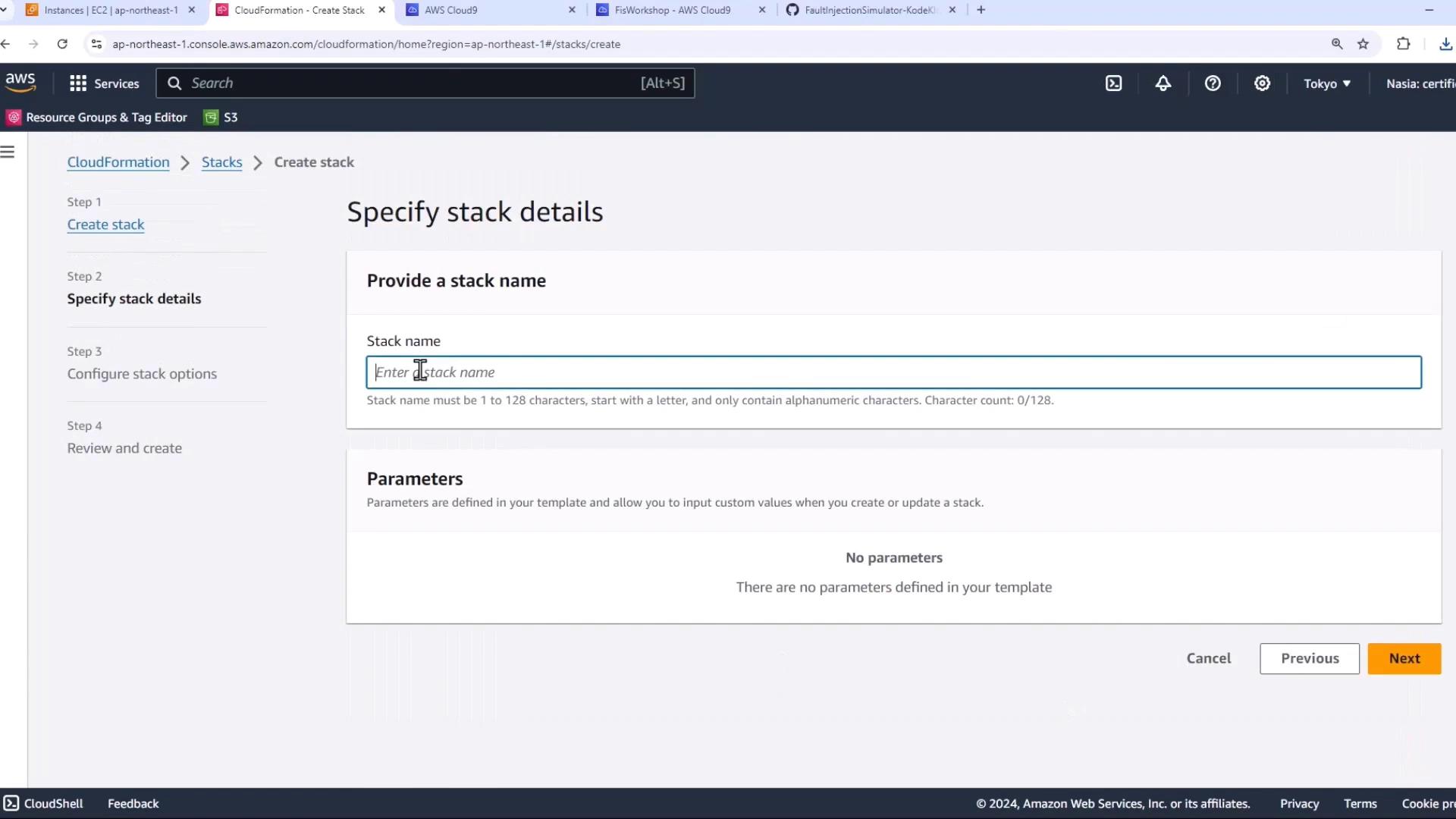Expand the Nasia account menu

point(1420,83)
